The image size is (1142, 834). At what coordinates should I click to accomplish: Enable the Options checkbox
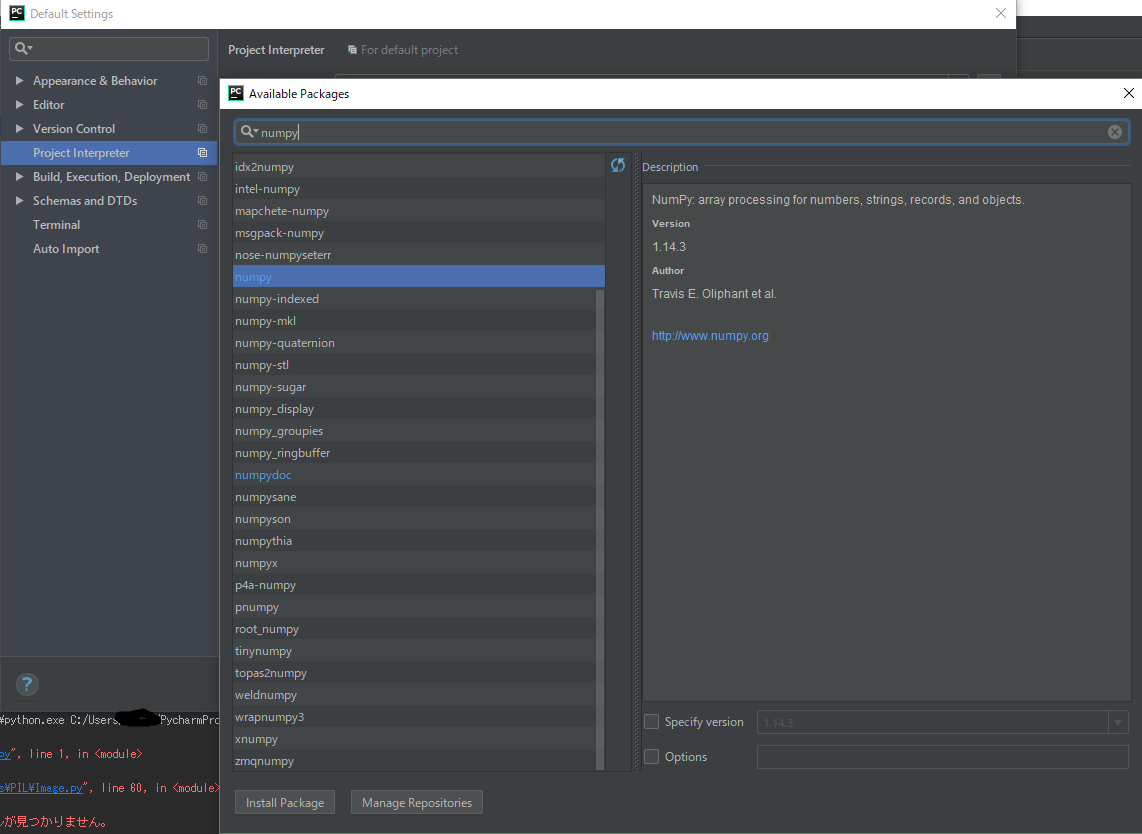652,757
